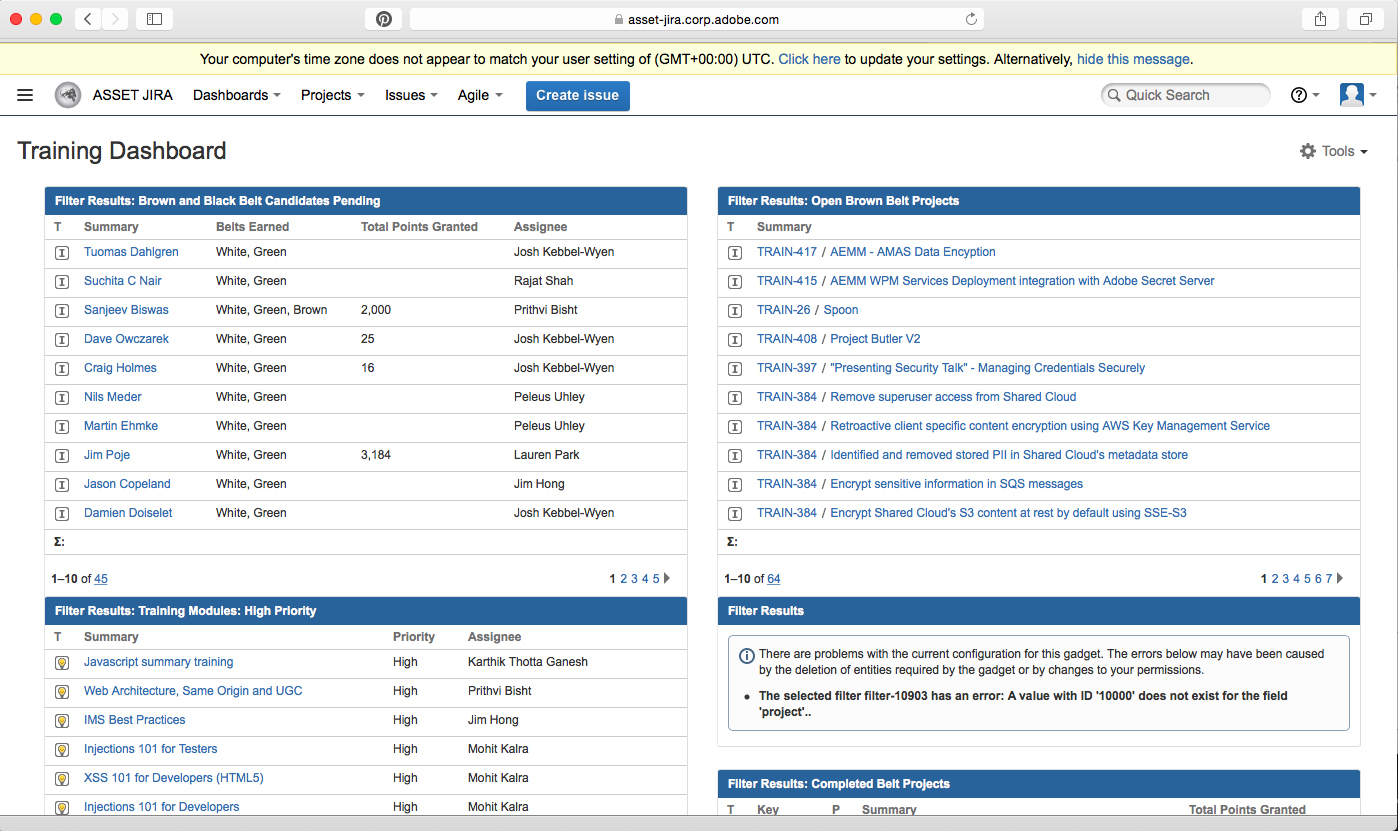Go to page 3 in Candidates Pending gadget
Screen dimensions: 1398x831
[634, 579]
